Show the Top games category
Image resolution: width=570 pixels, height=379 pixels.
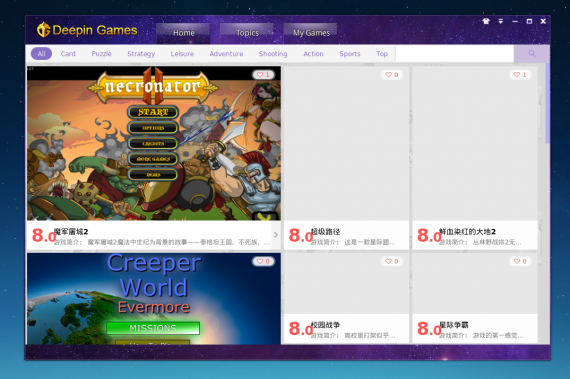coord(382,54)
